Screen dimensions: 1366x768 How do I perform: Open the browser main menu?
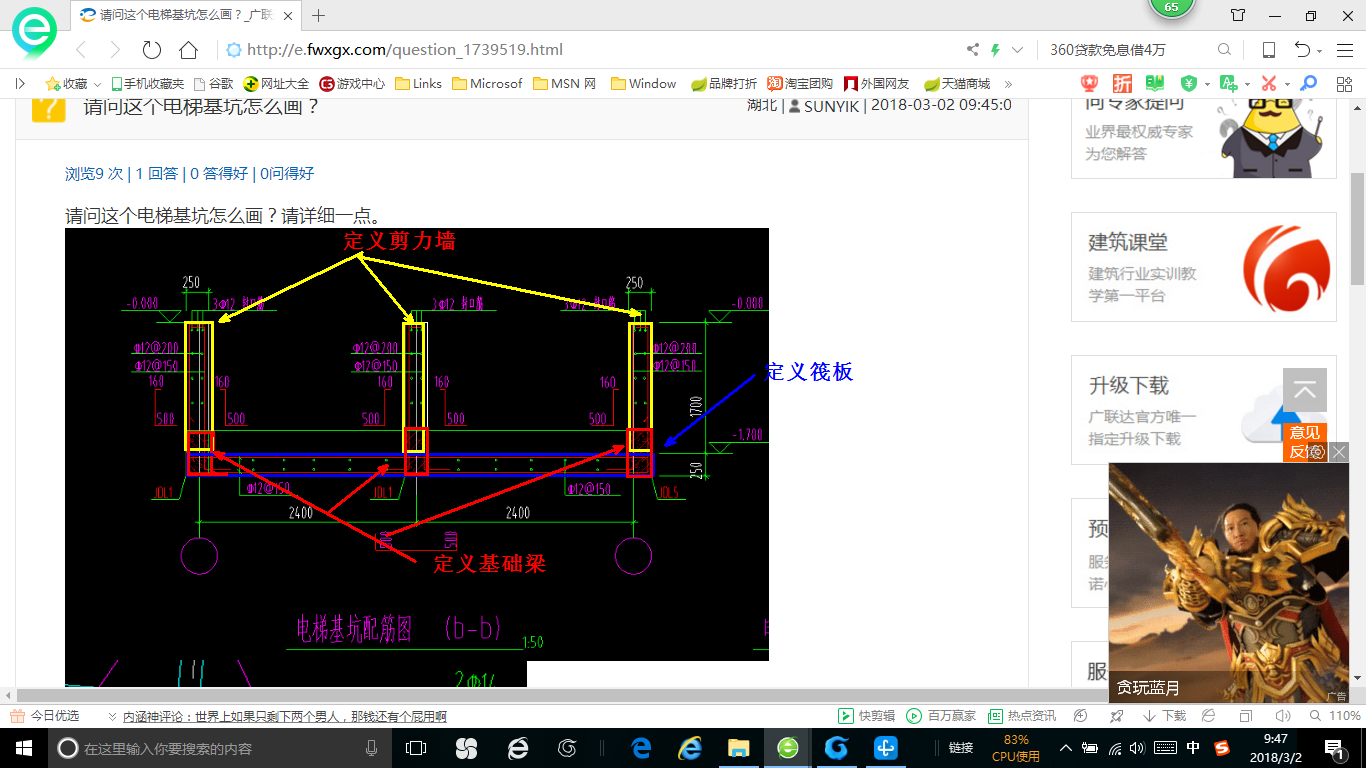click(1343, 50)
